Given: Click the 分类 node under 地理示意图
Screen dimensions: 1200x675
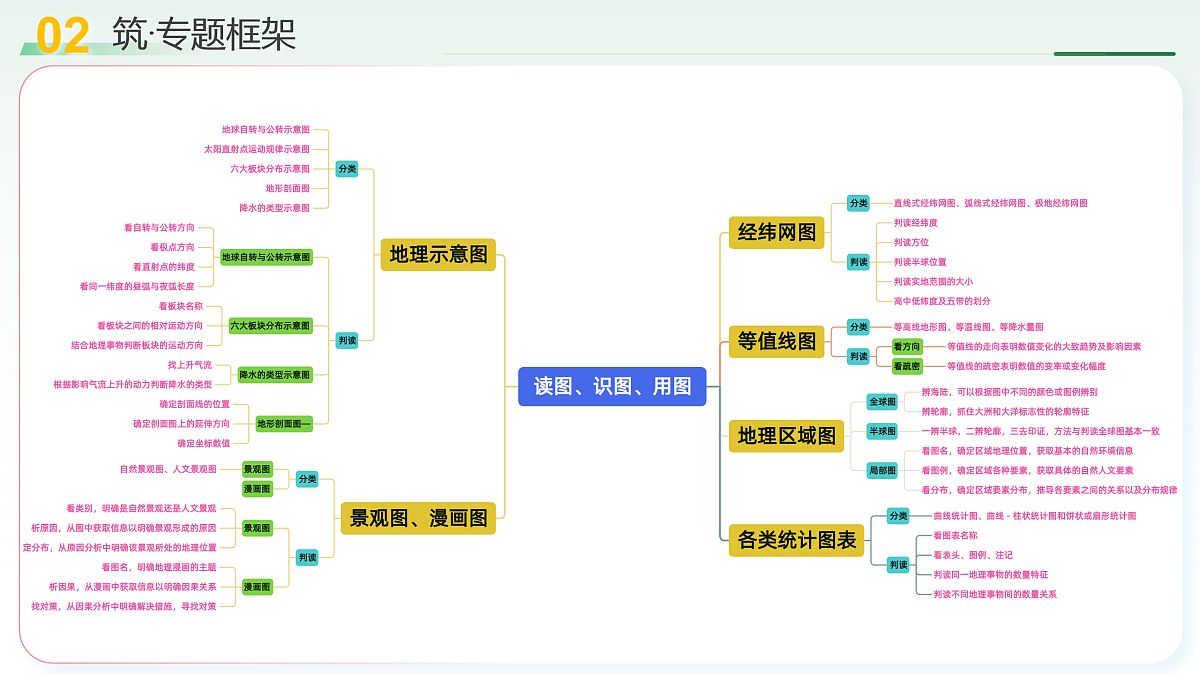Looking at the screenshot, I should (347, 169).
